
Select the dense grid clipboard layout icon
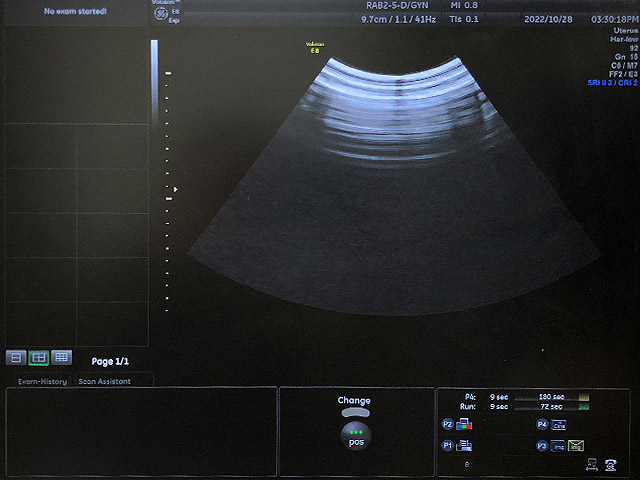tap(62, 358)
